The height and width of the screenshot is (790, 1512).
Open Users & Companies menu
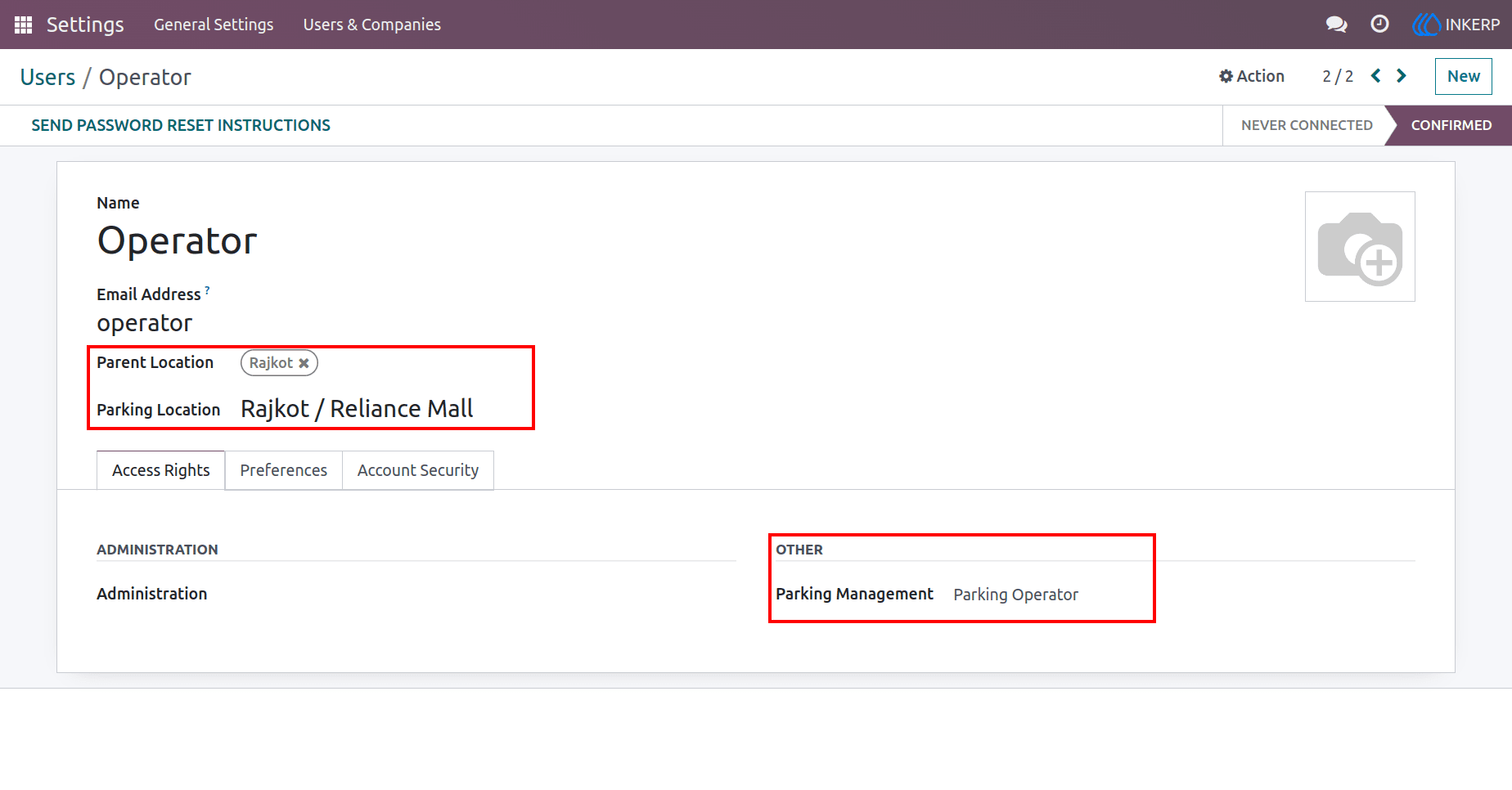[x=372, y=25]
